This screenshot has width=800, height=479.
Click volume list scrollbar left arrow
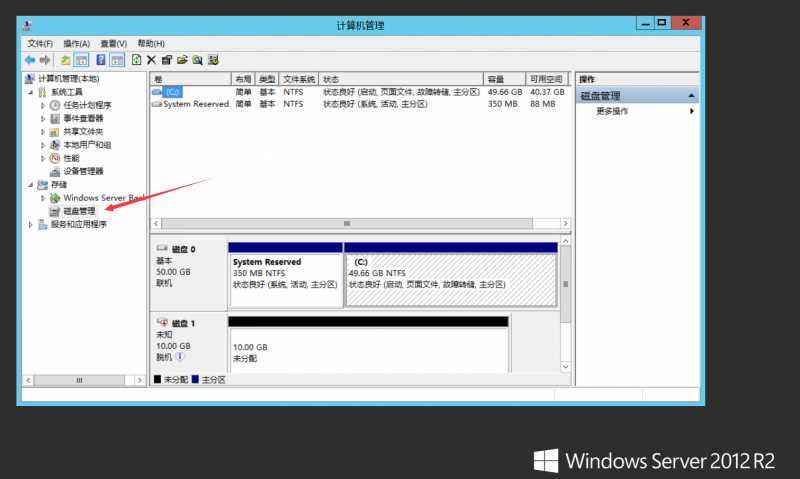tap(156, 223)
